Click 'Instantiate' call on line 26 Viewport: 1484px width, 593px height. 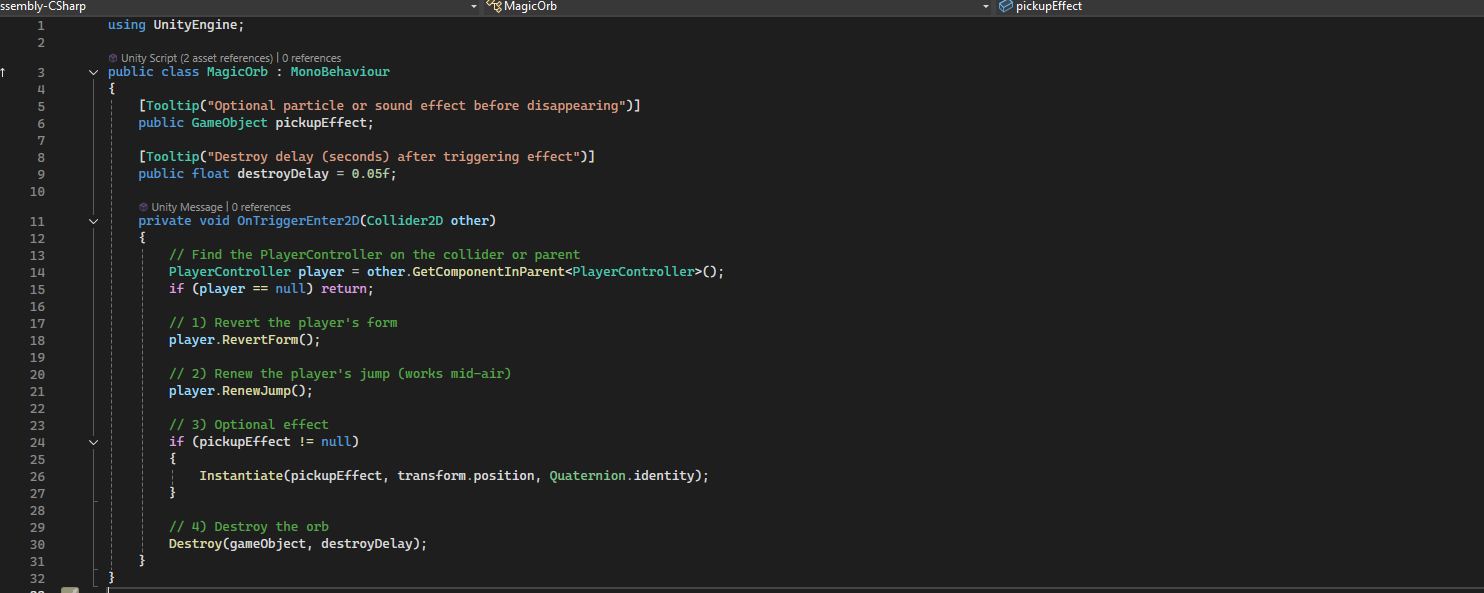[241, 476]
